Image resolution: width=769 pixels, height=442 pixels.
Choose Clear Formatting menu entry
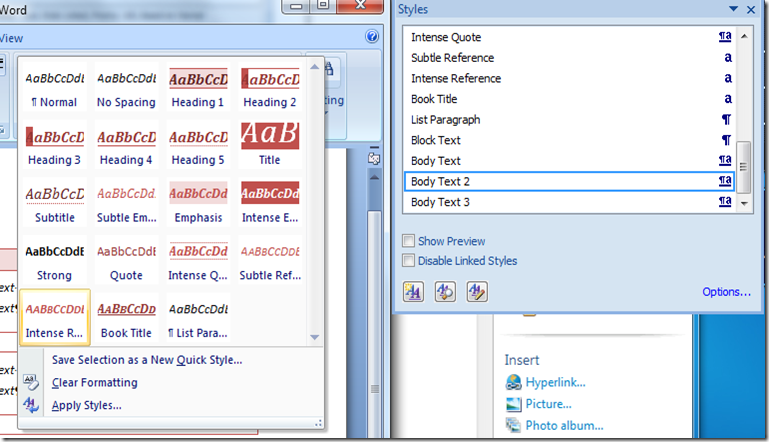(x=95, y=382)
